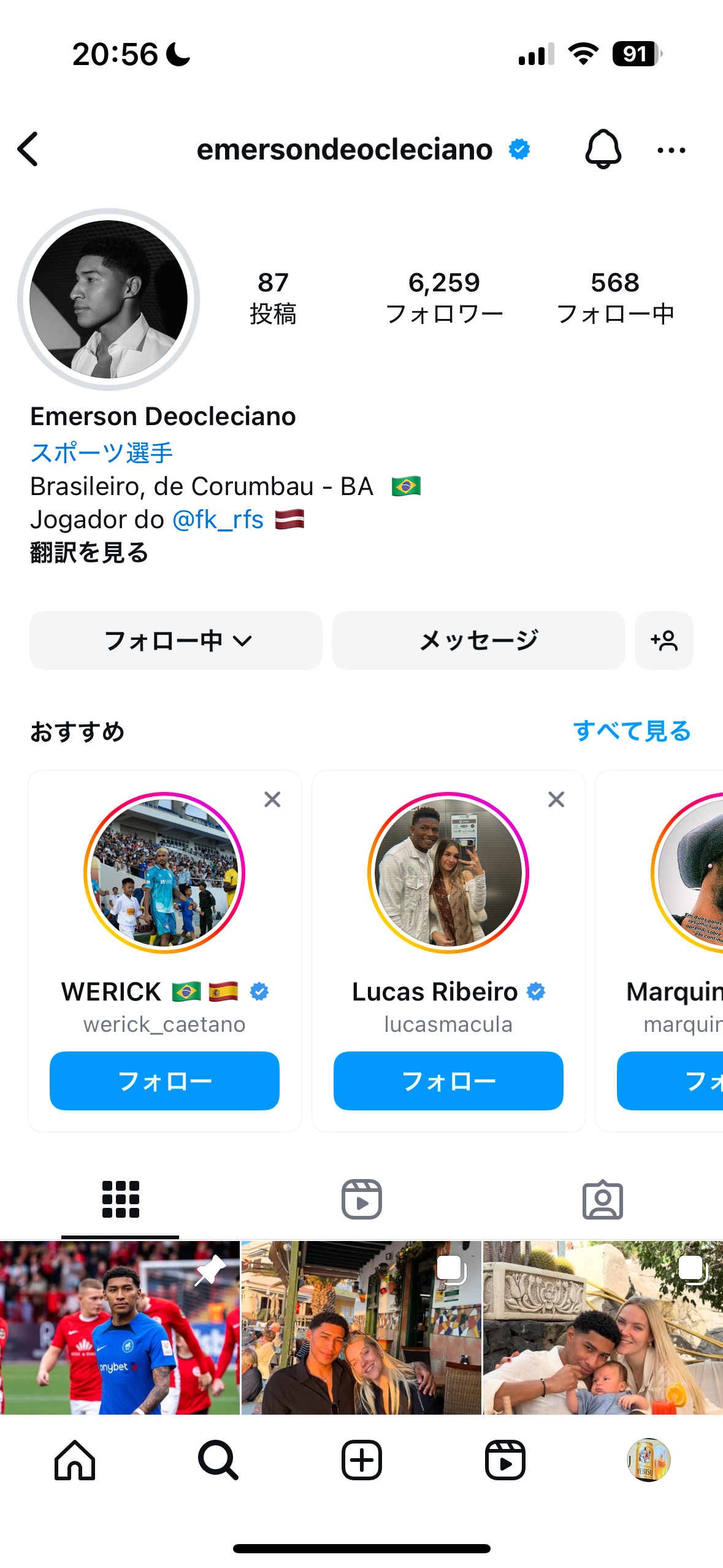Open the three-dot more options menu

671,150
